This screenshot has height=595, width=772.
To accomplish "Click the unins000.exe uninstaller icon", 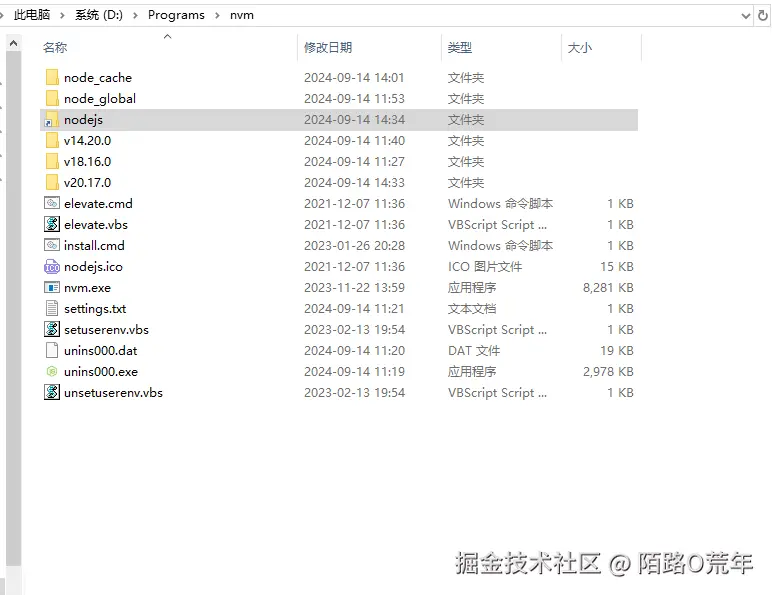I will coord(52,371).
